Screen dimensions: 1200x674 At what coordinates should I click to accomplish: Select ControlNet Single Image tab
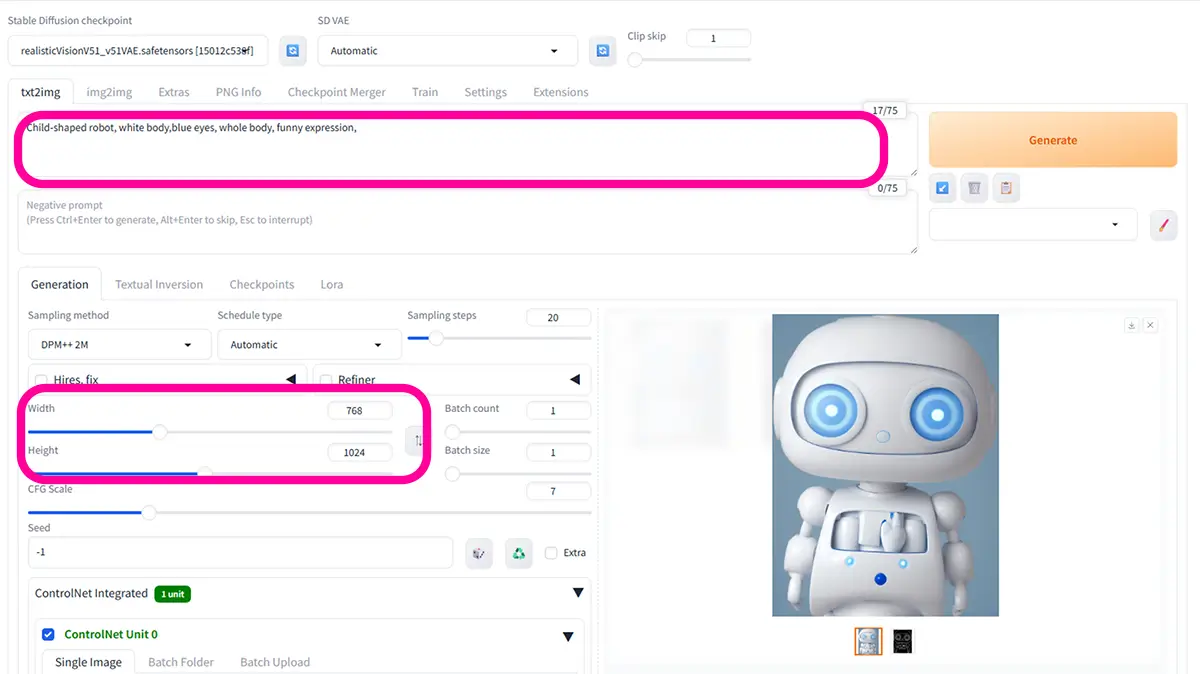point(88,662)
